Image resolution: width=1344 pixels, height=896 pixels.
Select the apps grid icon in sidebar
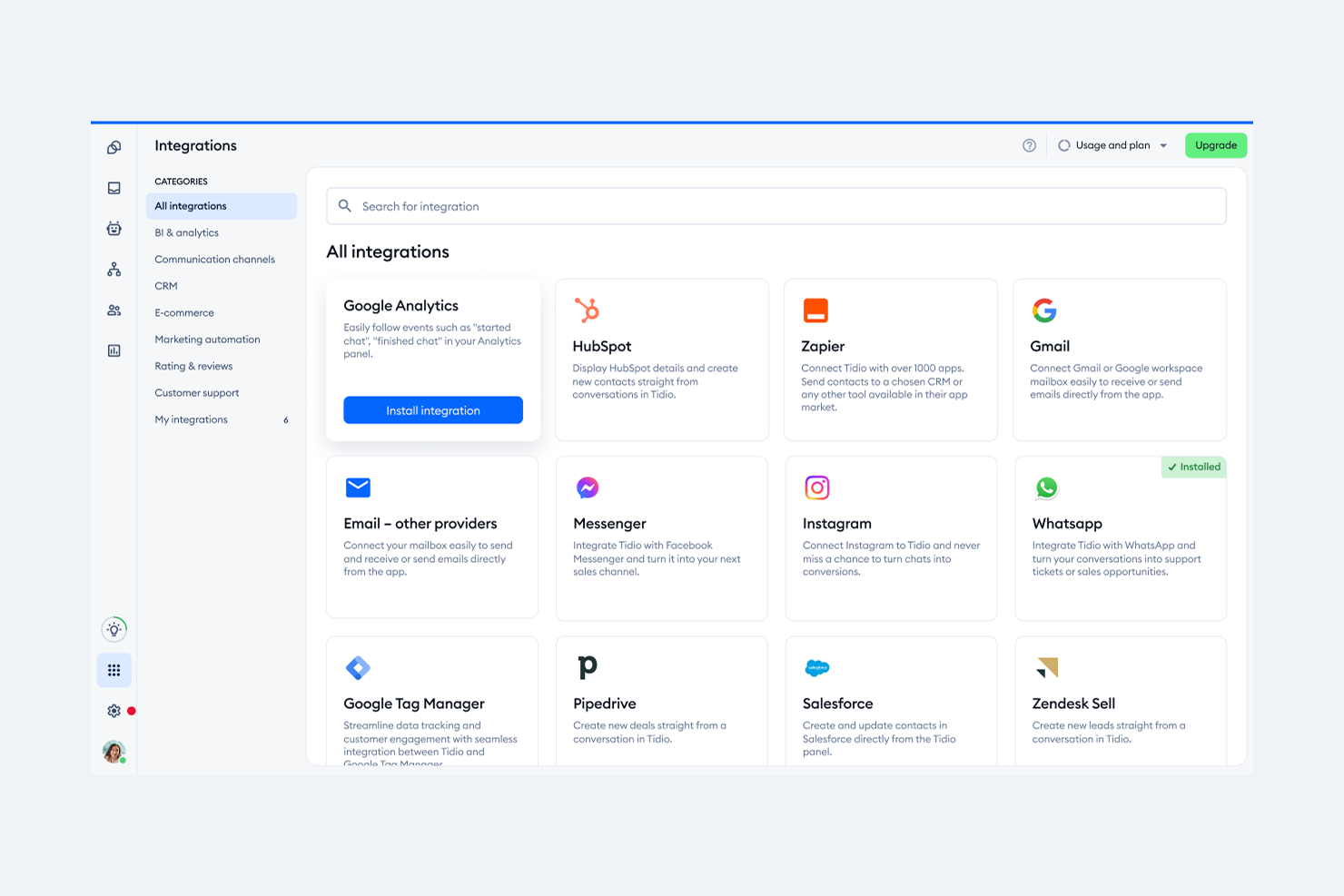114,670
